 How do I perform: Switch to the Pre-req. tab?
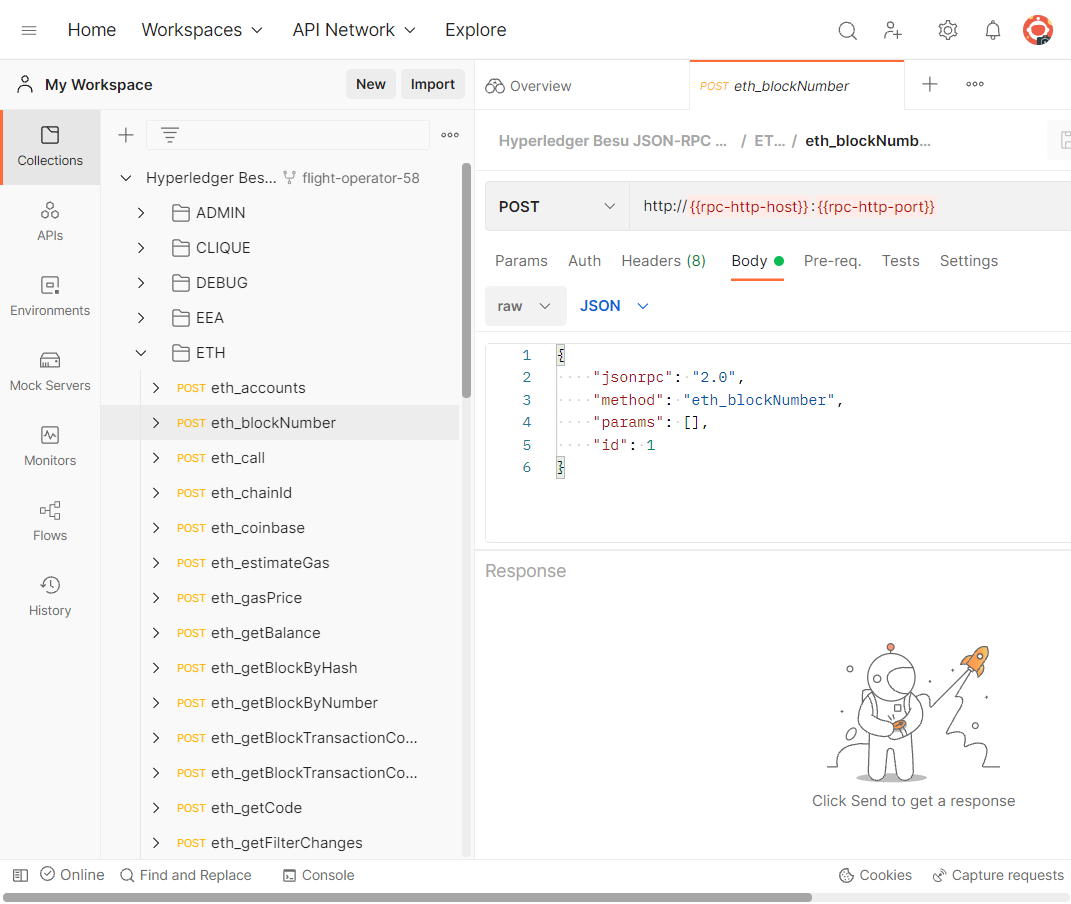(x=833, y=261)
